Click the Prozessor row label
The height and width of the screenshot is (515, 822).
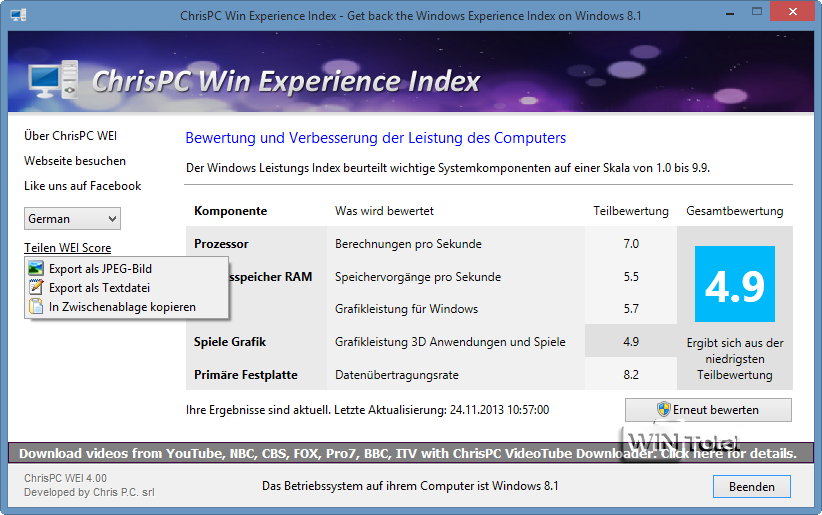(x=221, y=244)
